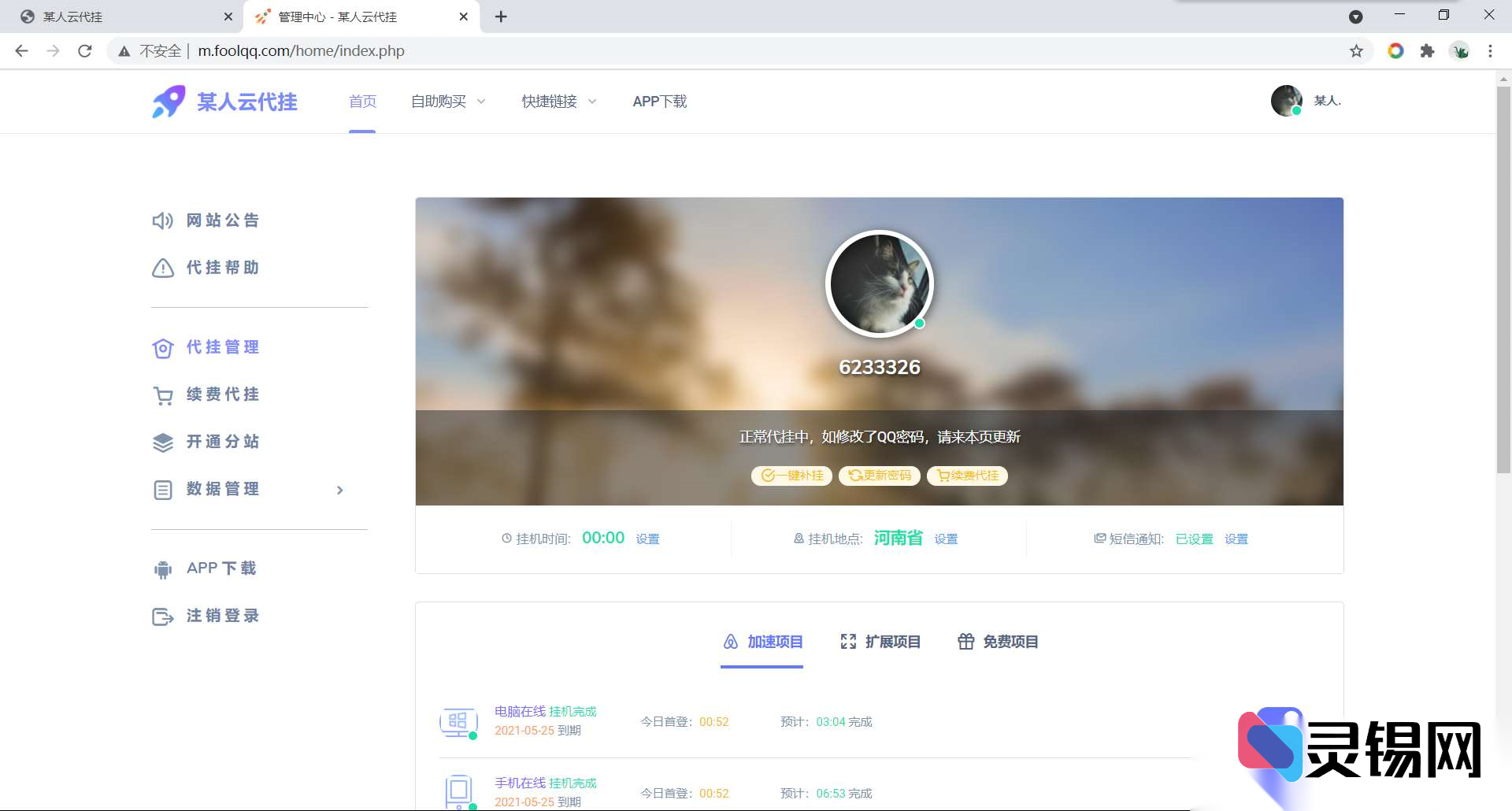Select APP下载 in the left sidebar
The height and width of the screenshot is (811, 1512).
pos(220,568)
